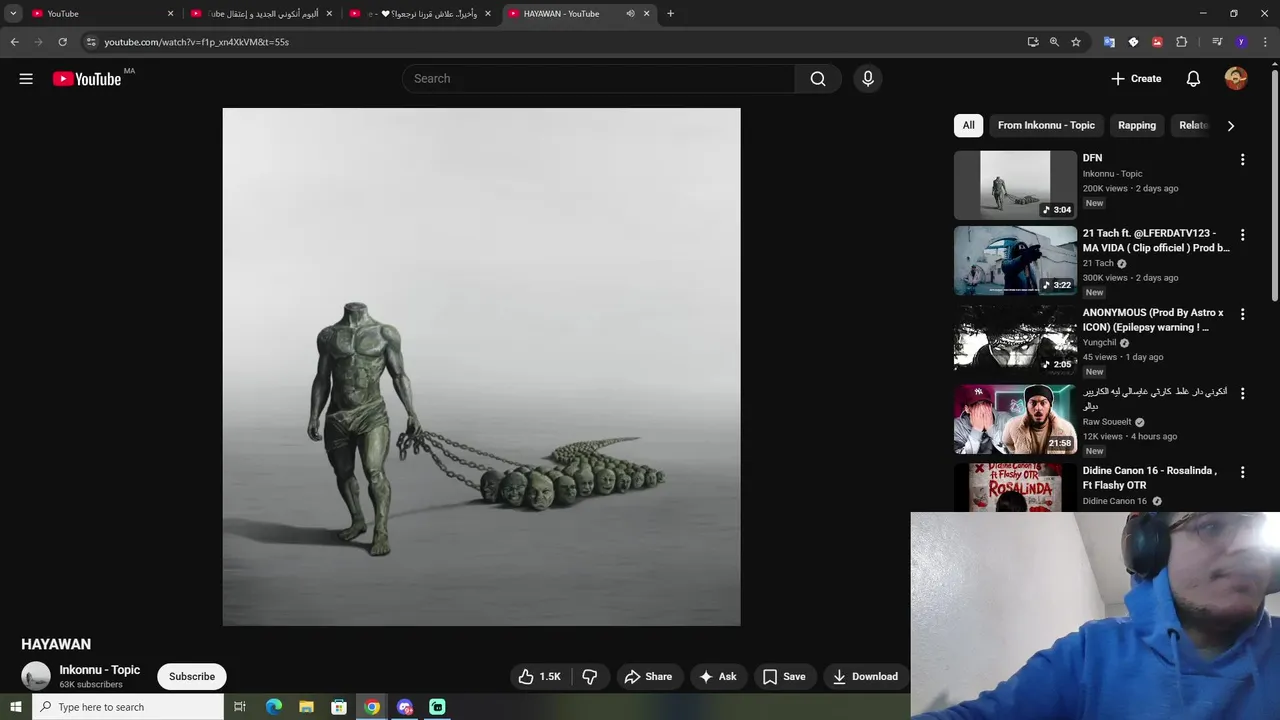Open the YouTube account avatar menu
The height and width of the screenshot is (720, 1280).
pyautogui.click(x=1236, y=79)
